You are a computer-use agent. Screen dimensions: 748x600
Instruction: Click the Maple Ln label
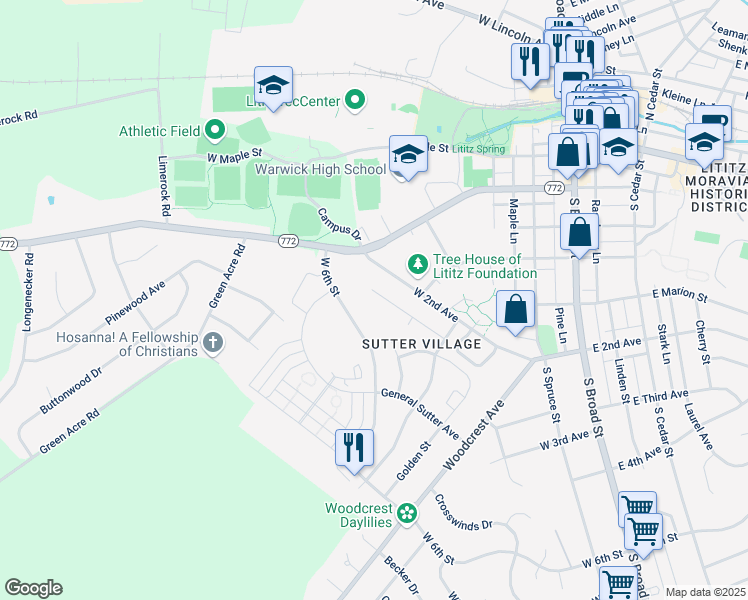pos(513,221)
